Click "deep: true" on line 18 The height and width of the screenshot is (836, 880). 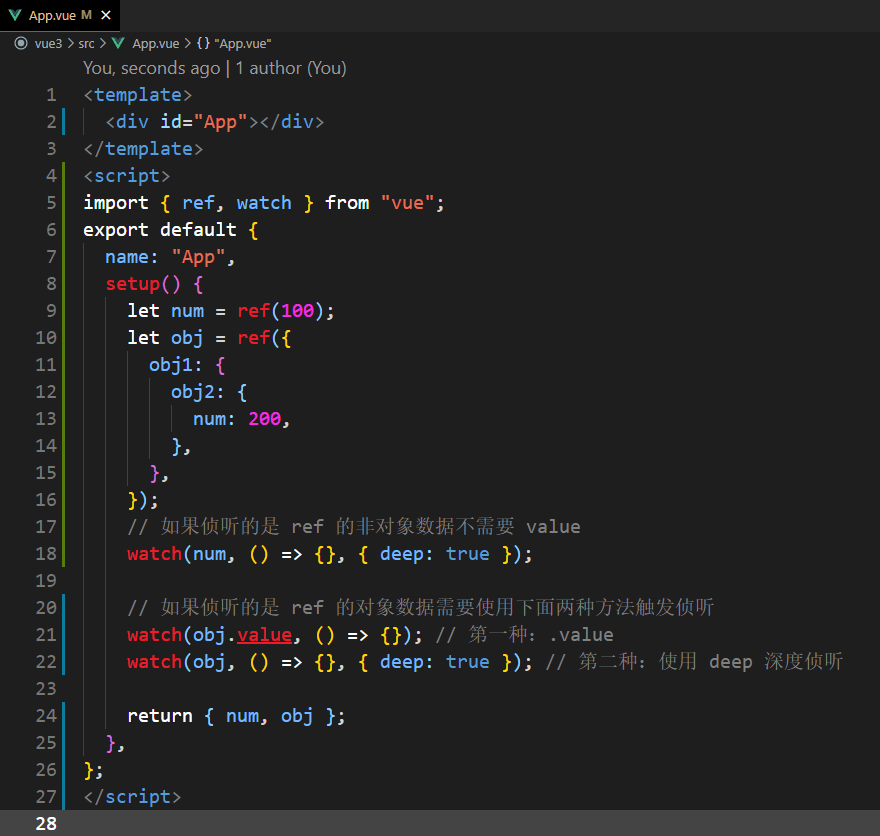(x=434, y=554)
